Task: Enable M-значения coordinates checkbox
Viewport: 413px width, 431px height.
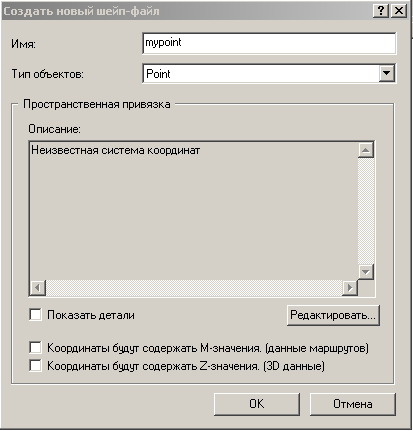Action: [36, 348]
